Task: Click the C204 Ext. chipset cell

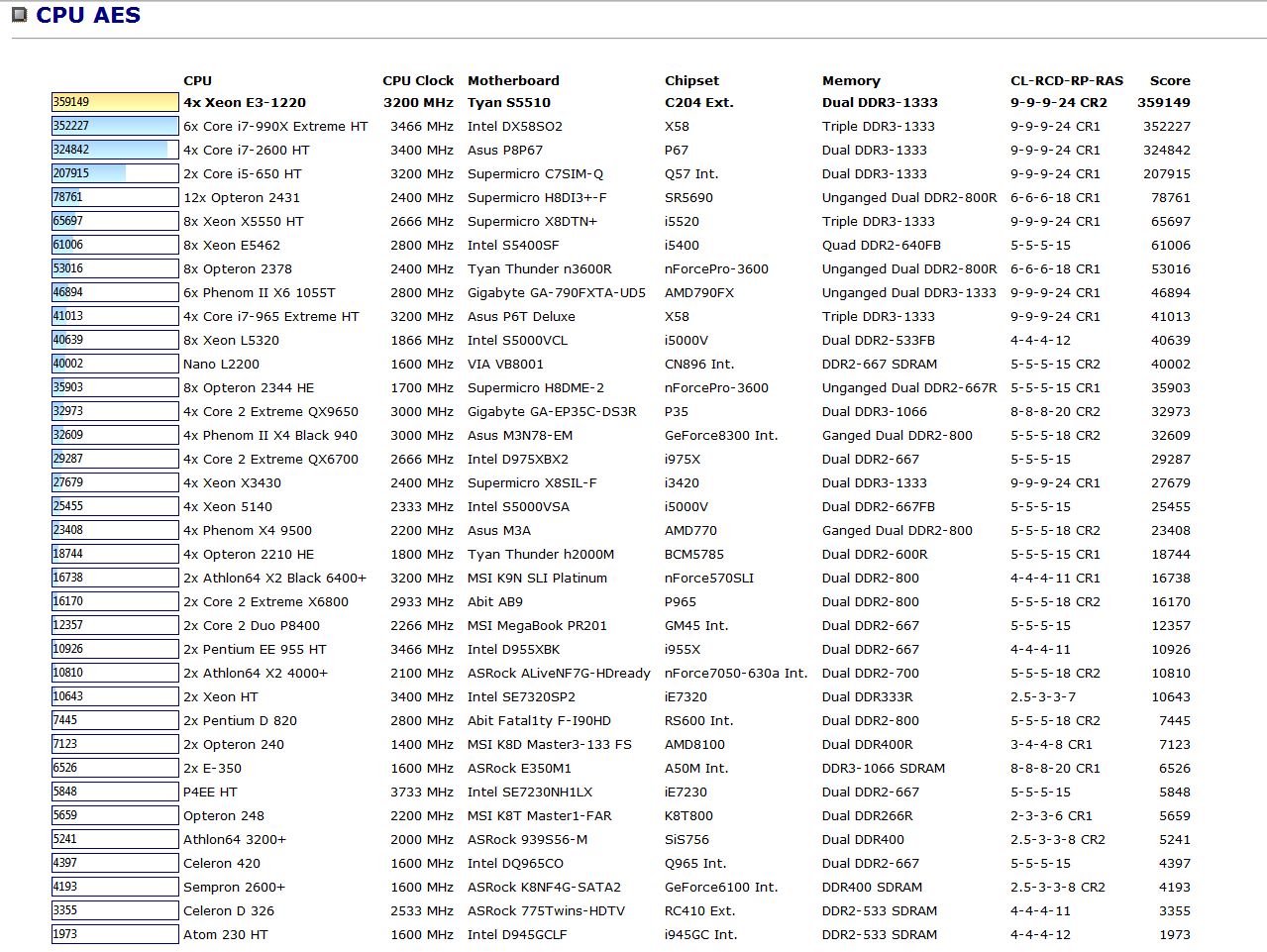Action: click(x=699, y=102)
